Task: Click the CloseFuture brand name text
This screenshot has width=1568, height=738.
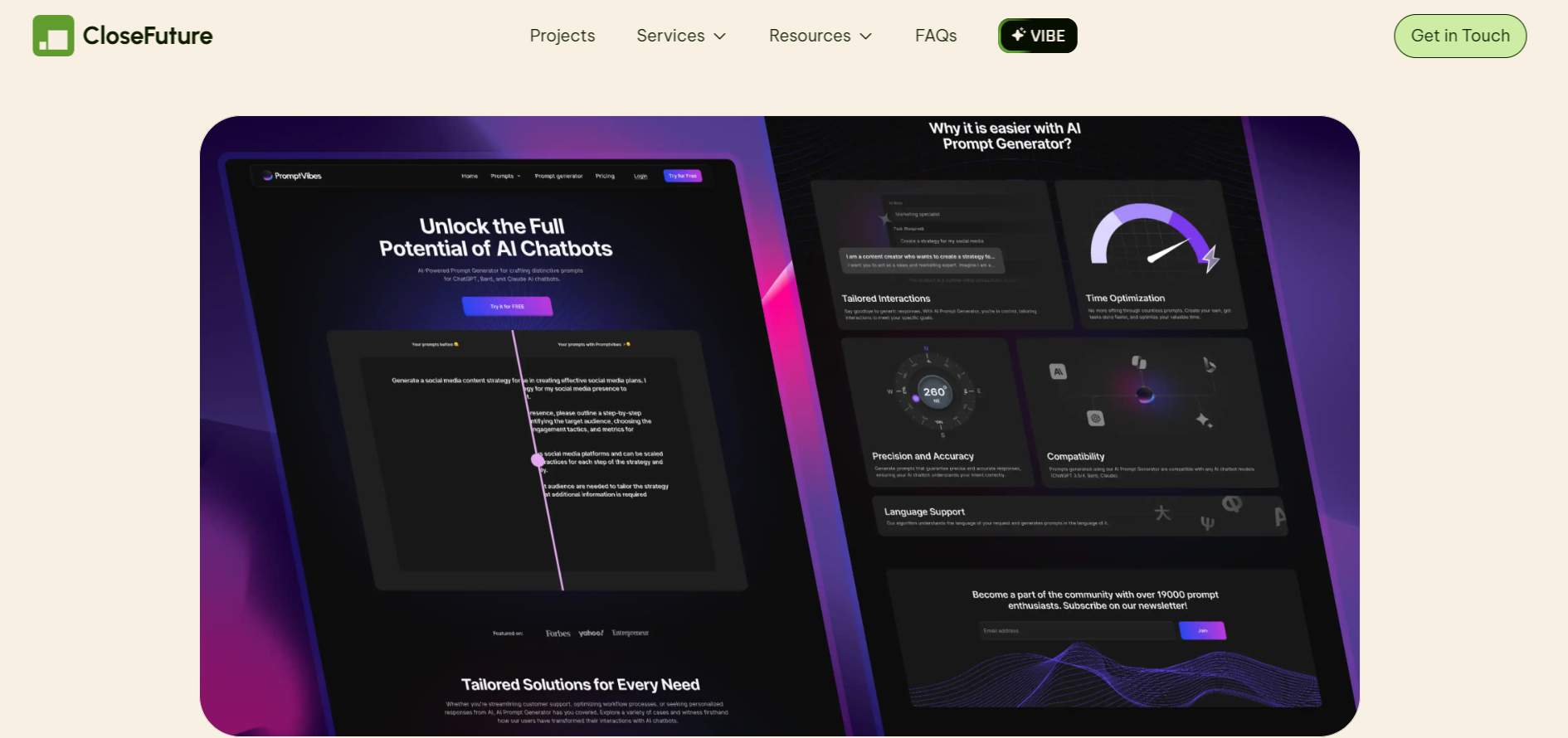Action: click(148, 36)
